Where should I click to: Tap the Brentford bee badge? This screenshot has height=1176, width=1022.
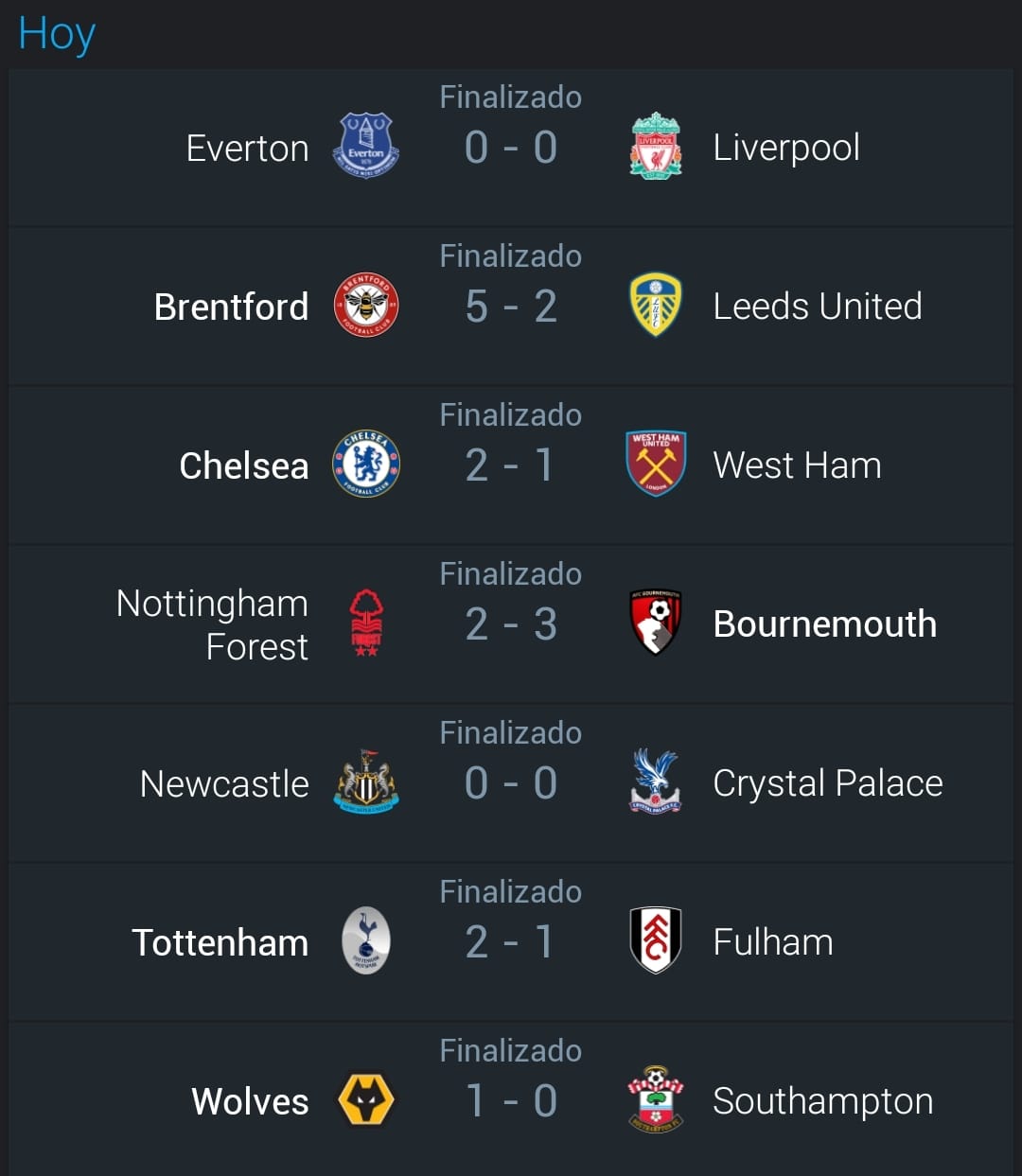(366, 306)
